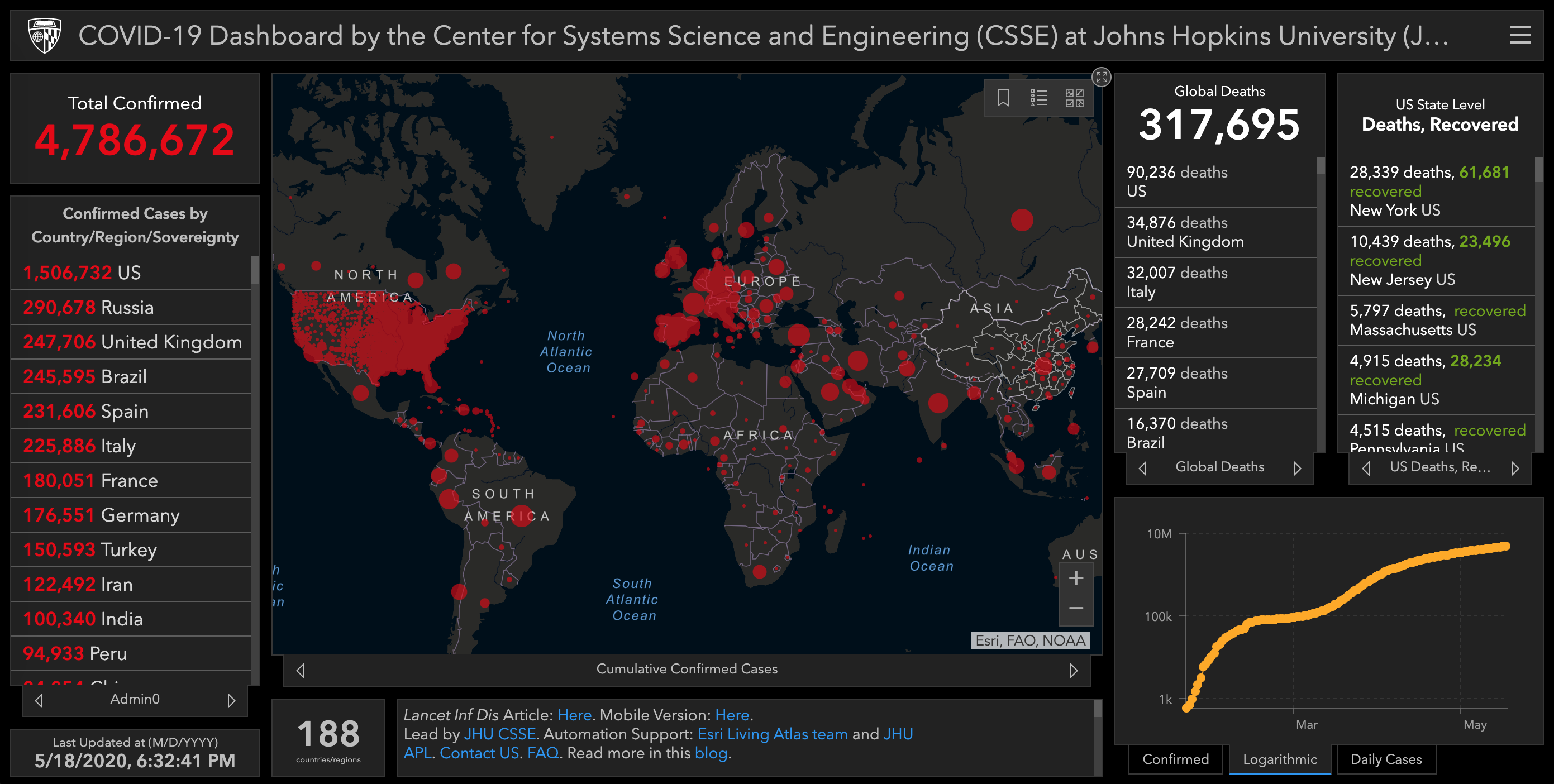Click the large red circle over Russia
The height and width of the screenshot is (784, 1554).
tap(1022, 219)
